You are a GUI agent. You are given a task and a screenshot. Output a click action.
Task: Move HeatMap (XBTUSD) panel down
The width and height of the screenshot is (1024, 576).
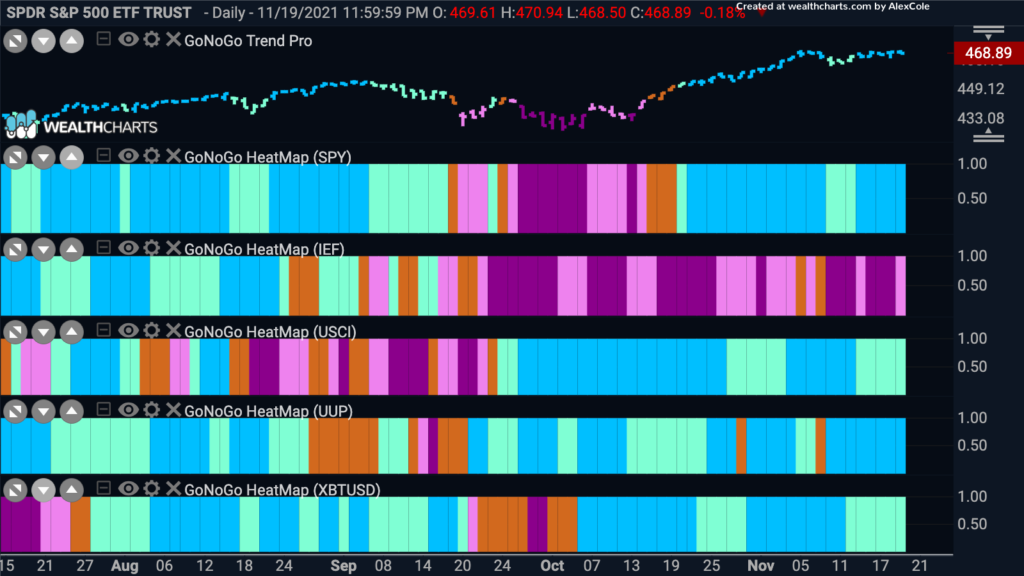pos(43,490)
